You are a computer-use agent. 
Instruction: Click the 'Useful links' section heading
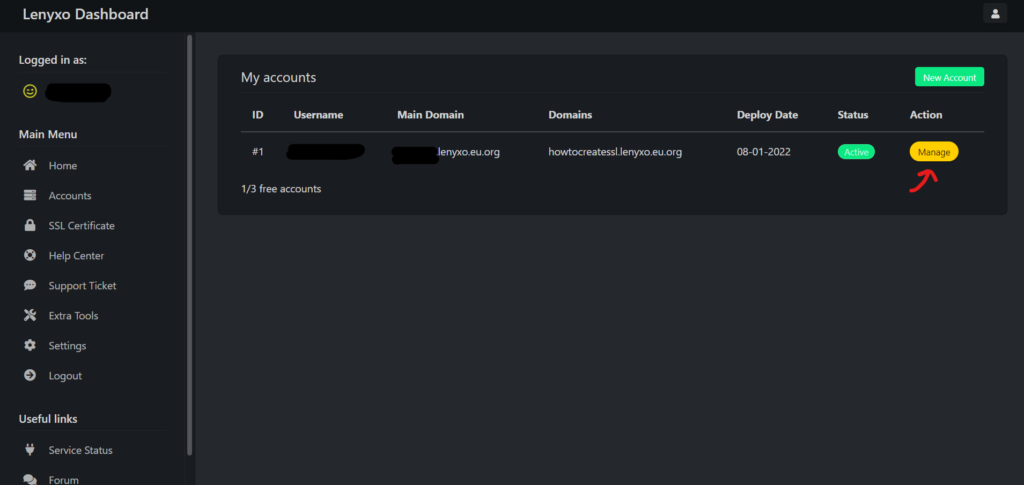[48, 419]
